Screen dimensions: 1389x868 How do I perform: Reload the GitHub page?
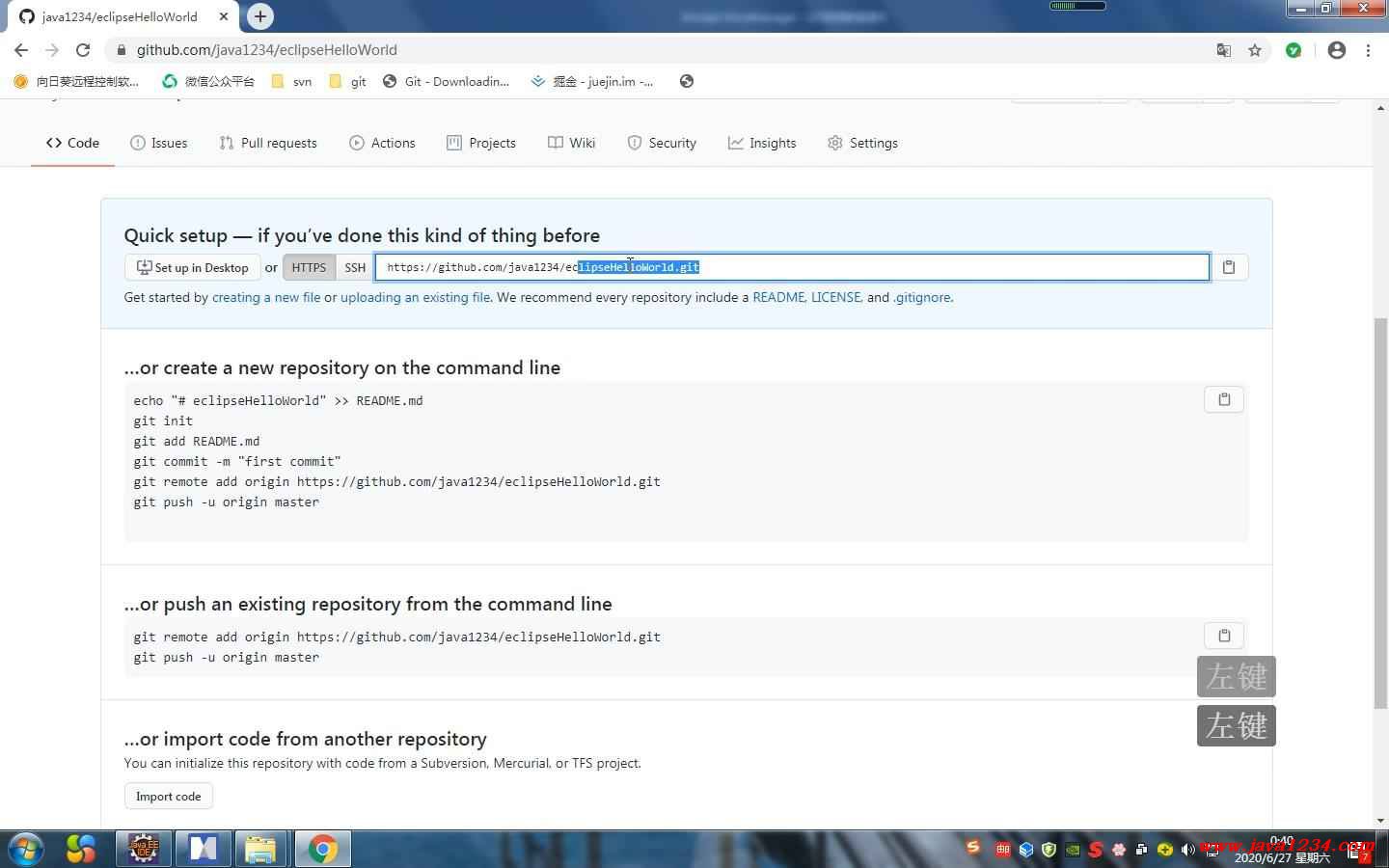point(83,50)
